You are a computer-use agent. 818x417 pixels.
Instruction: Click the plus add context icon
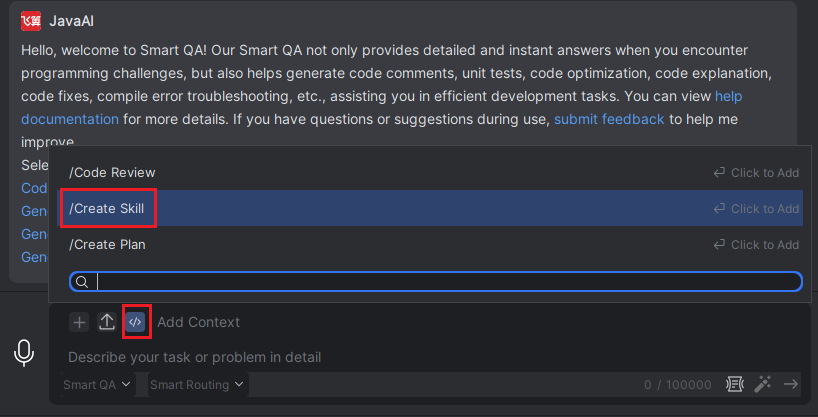(x=79, y=323)
